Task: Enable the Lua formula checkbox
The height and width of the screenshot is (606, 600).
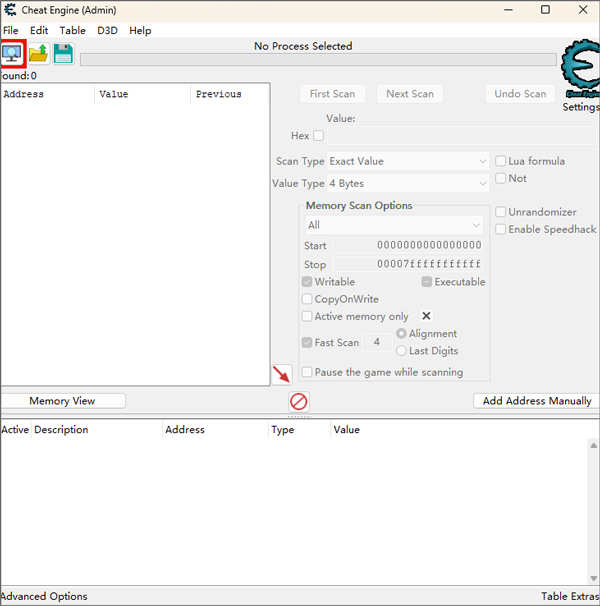Action: point(501,161)
